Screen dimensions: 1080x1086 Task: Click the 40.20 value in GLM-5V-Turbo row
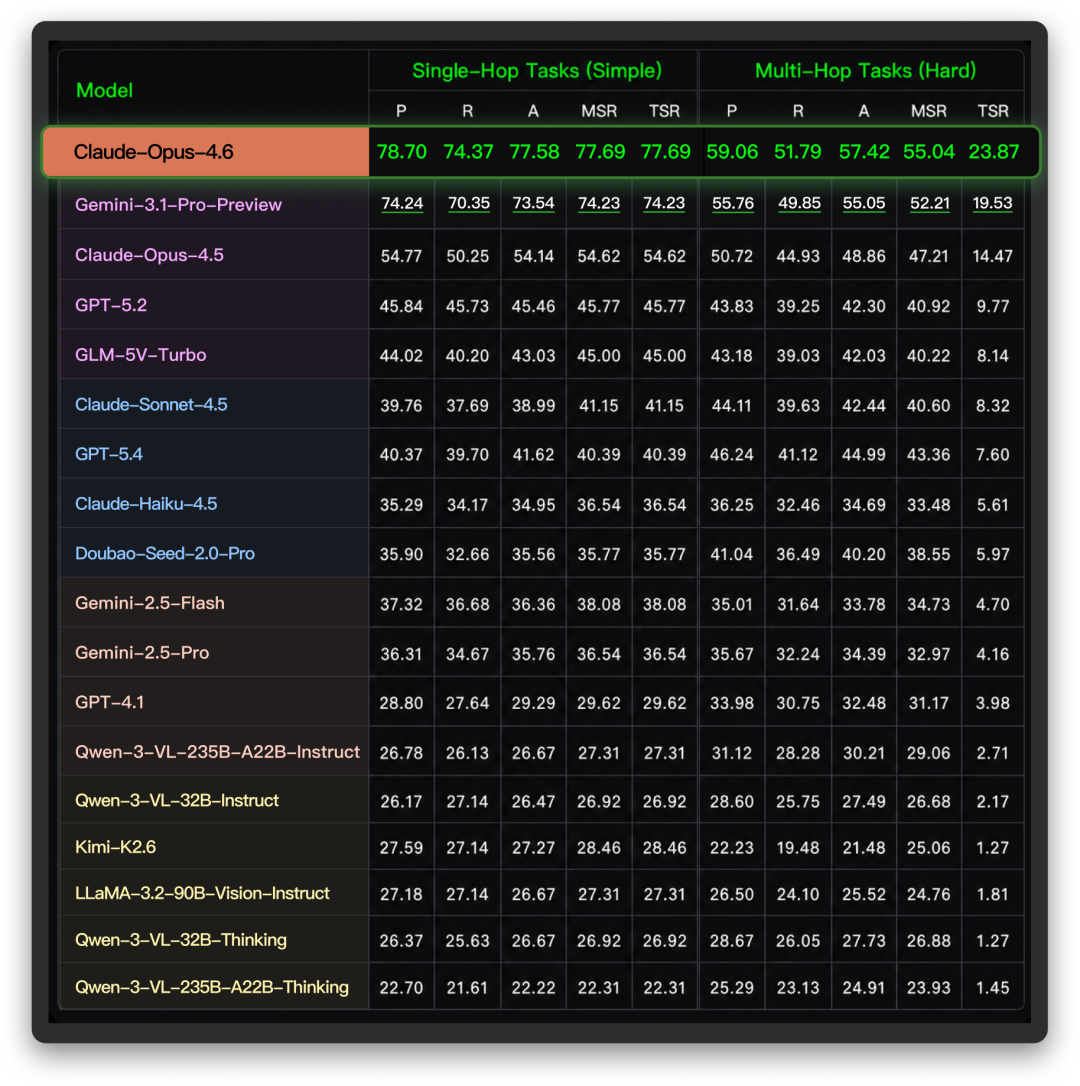point(468,356)
